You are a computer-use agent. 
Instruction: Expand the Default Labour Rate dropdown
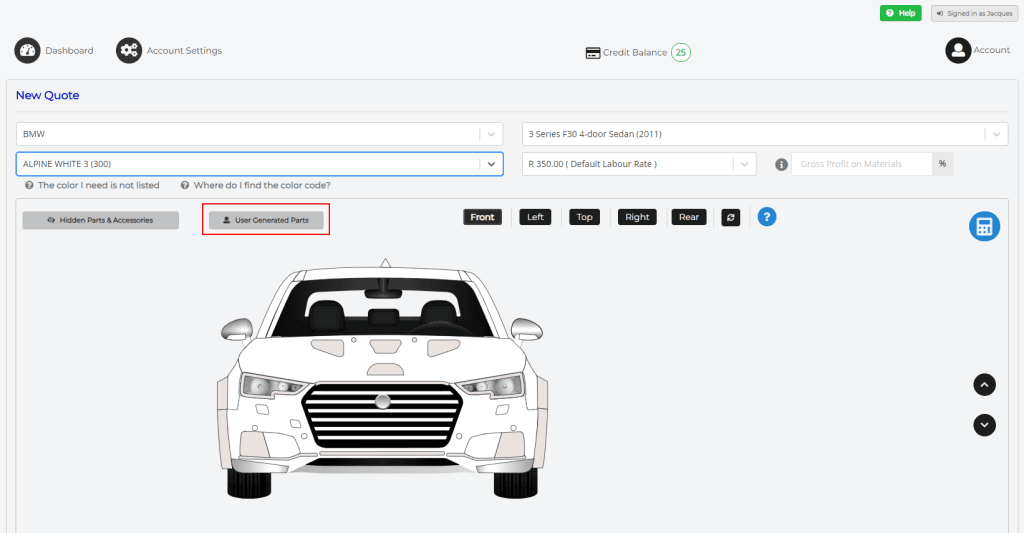click(x=744, y=164)
